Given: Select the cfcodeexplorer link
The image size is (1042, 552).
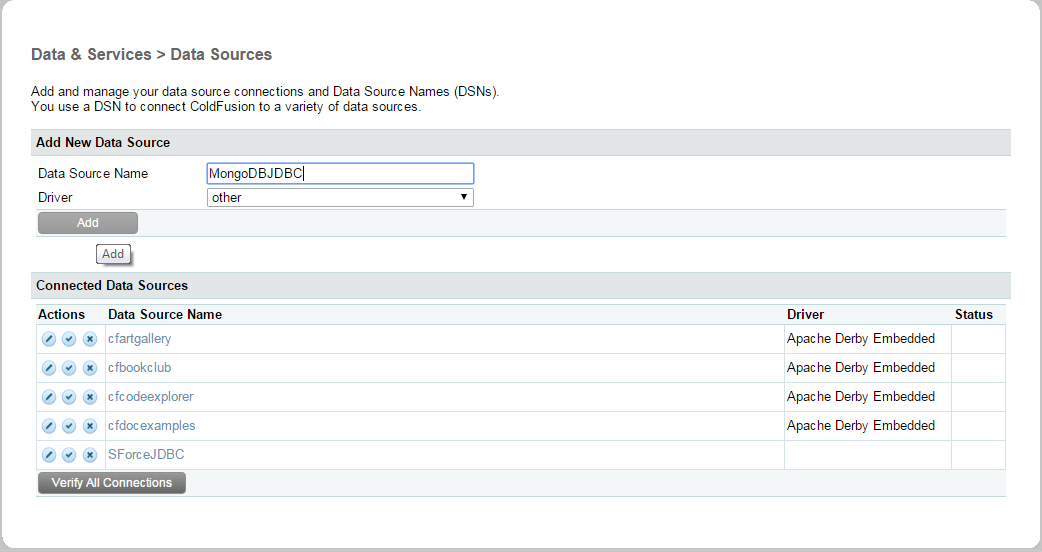Looking at the screenshot, I should coord(151,397).
